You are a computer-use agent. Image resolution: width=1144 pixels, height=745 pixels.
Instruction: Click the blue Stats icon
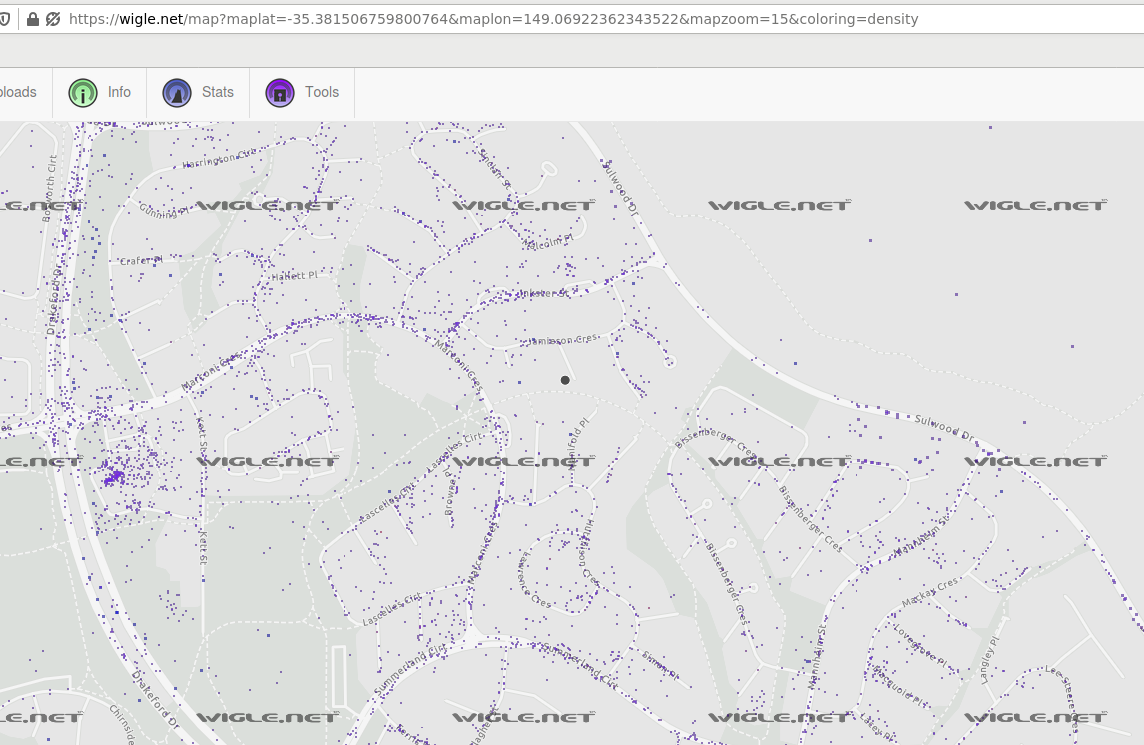tap(177, 93)
